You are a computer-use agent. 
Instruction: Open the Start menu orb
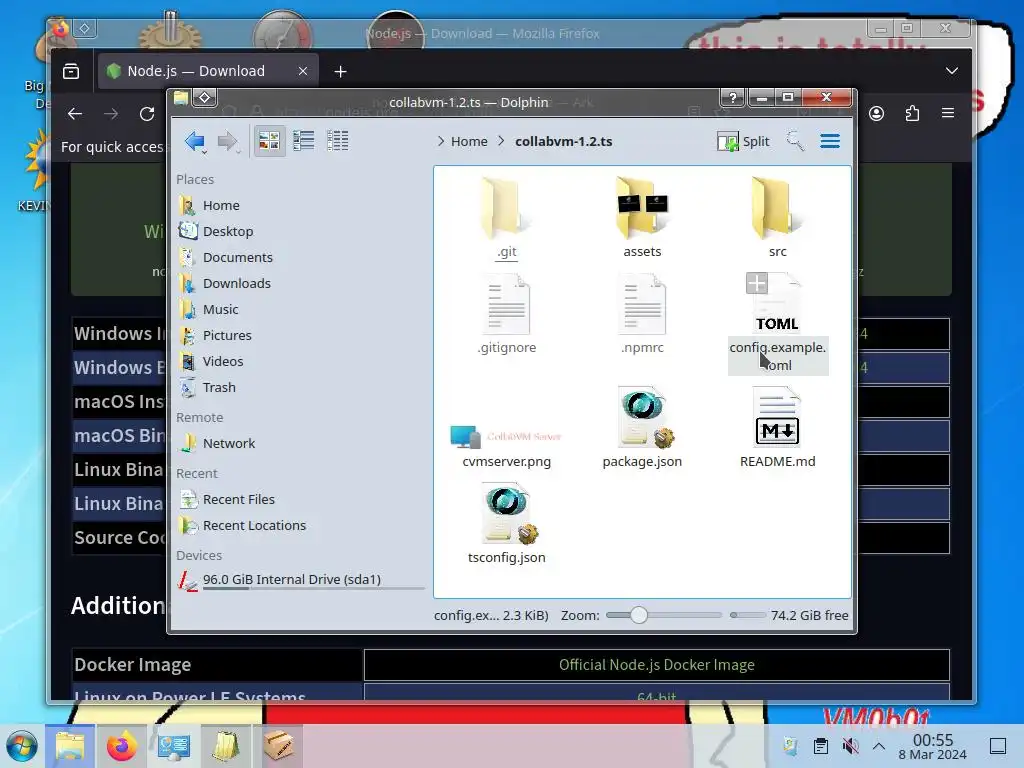[x=22, y=746]
